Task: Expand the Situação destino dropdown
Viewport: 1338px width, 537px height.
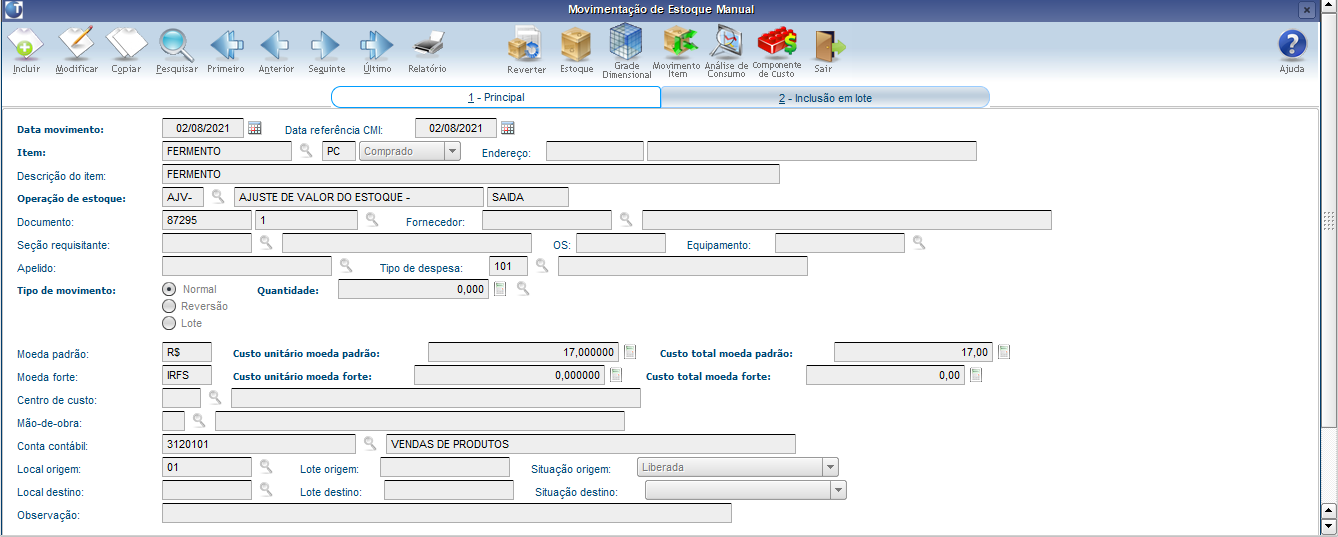Action: (838, 490)
